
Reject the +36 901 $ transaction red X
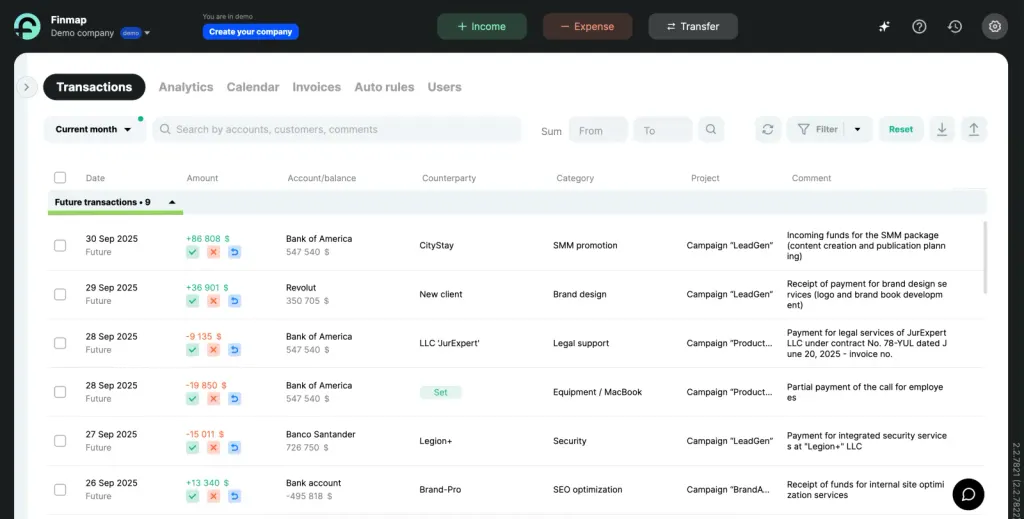tap(213, 301)
